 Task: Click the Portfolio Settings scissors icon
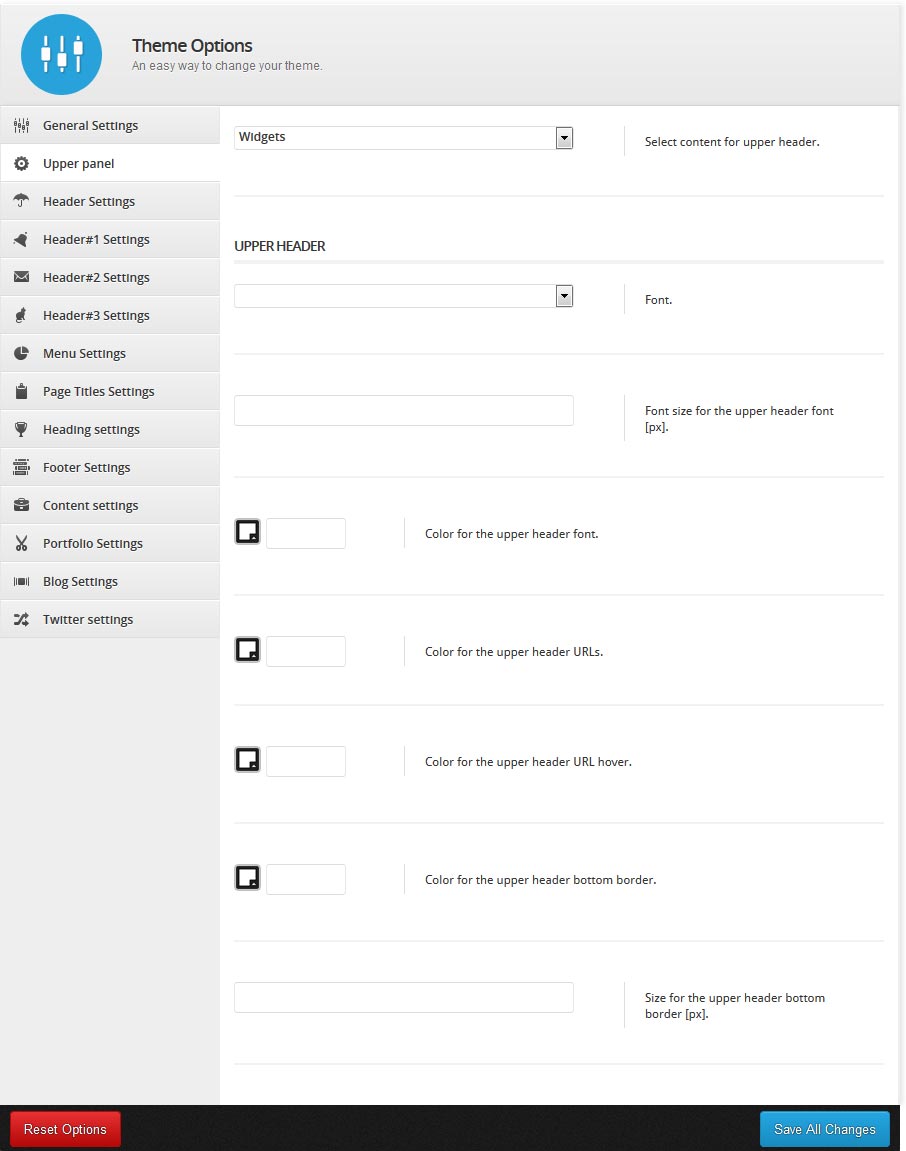coord(21,543)
